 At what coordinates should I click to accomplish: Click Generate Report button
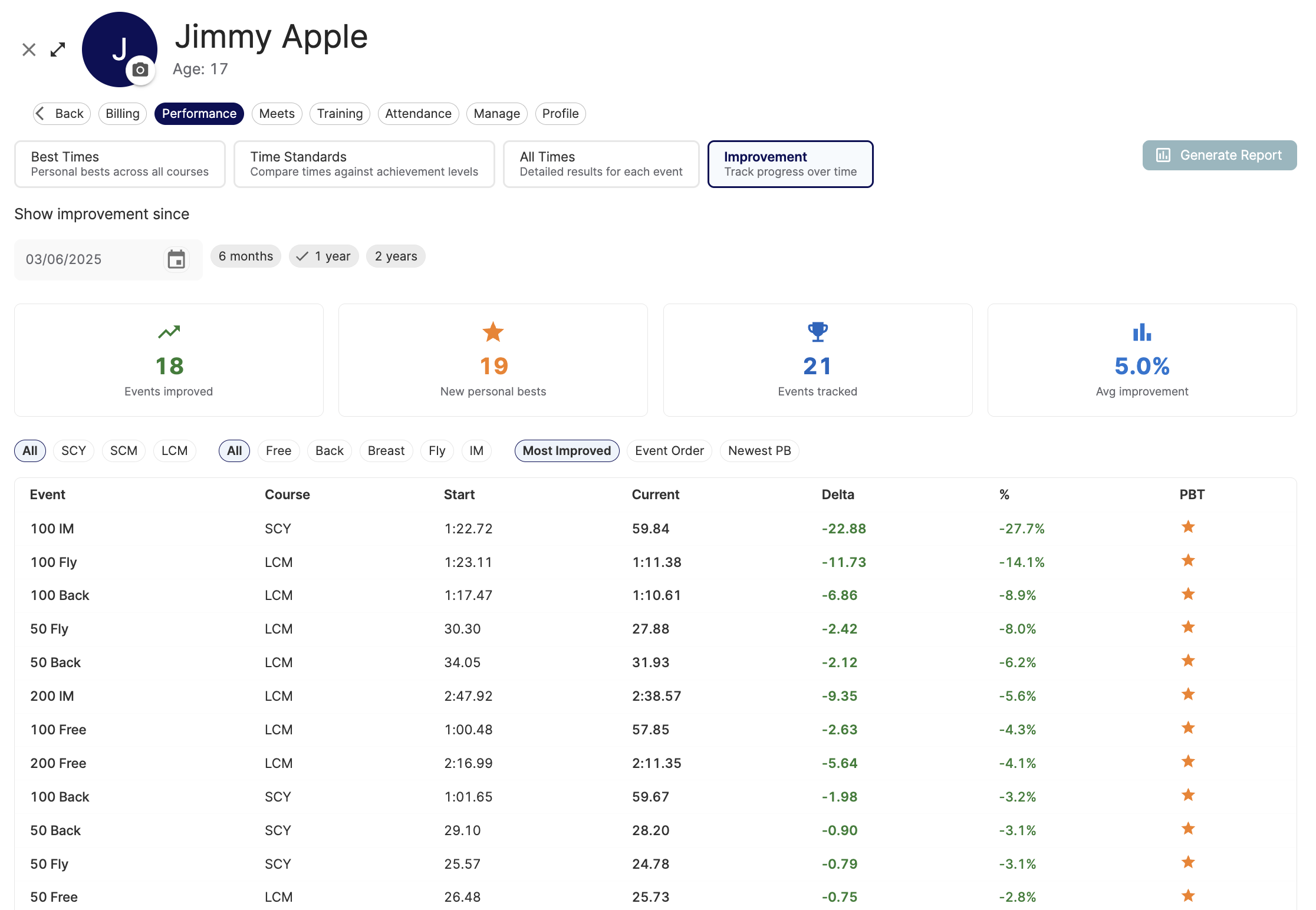(1219, 156)
